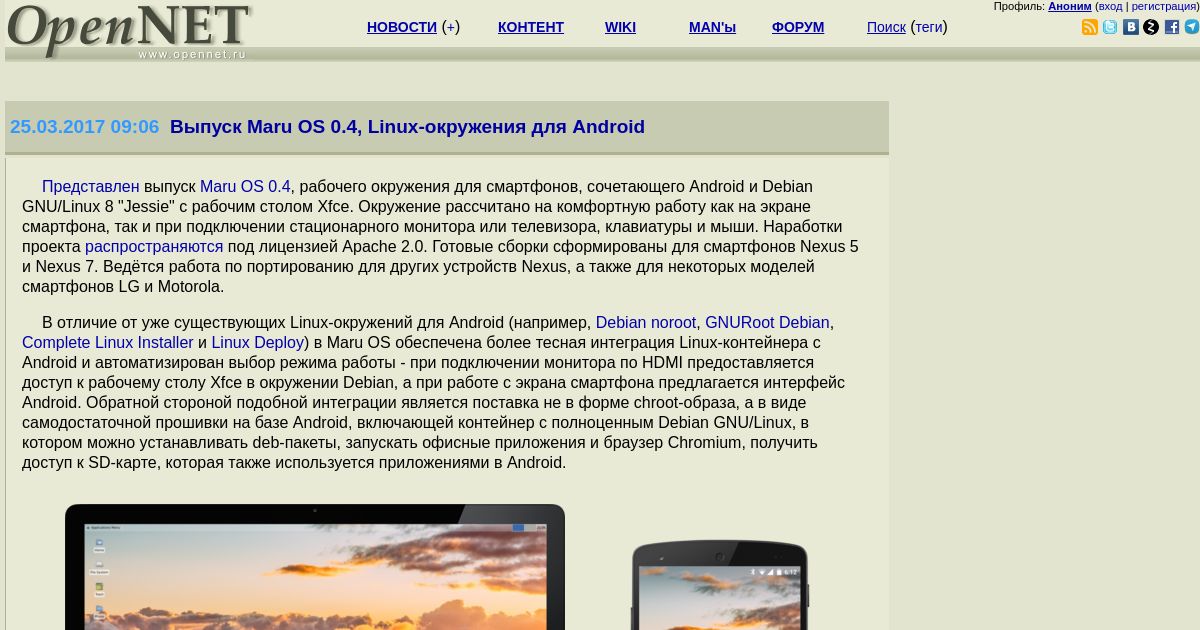Open the RSS feed icon

tap(1090, 27)
